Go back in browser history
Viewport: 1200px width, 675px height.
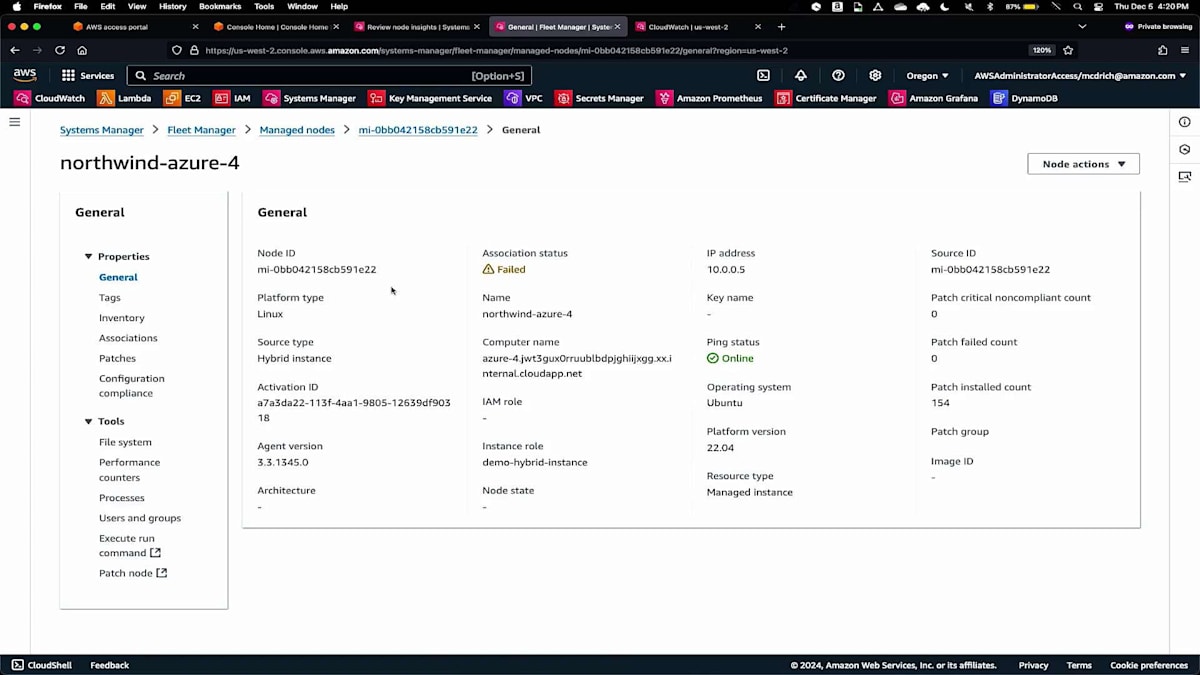tap(14, 50)
